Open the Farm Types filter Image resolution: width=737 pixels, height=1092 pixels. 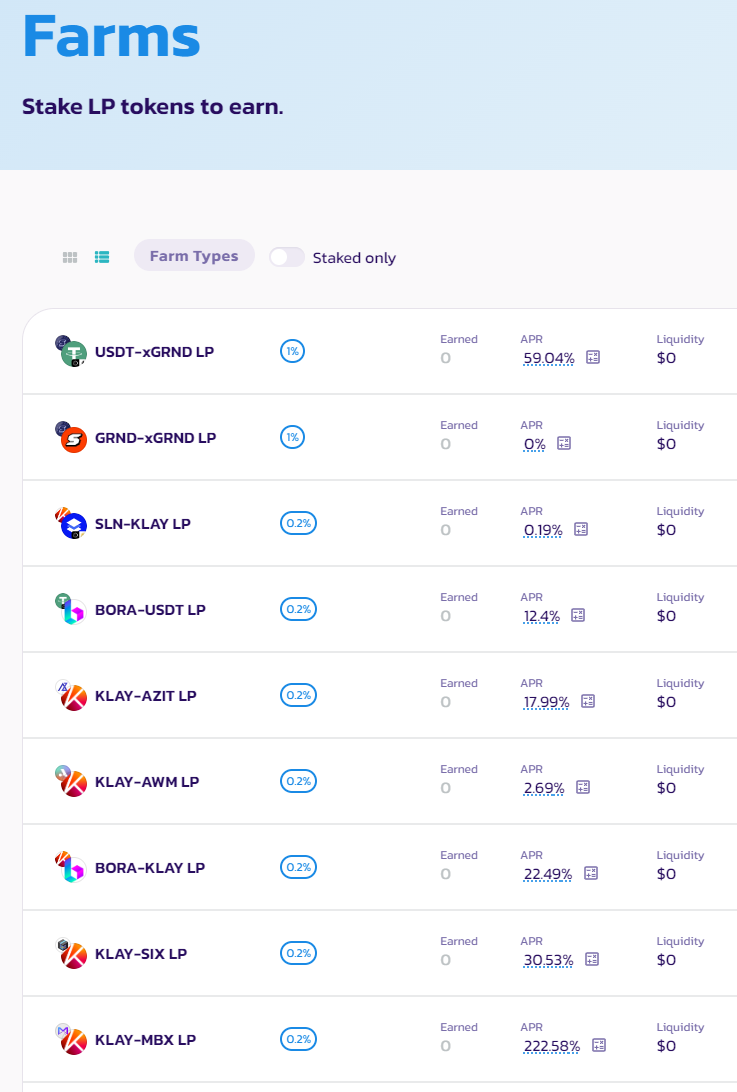pyautogui.click(x=194, y=255)
